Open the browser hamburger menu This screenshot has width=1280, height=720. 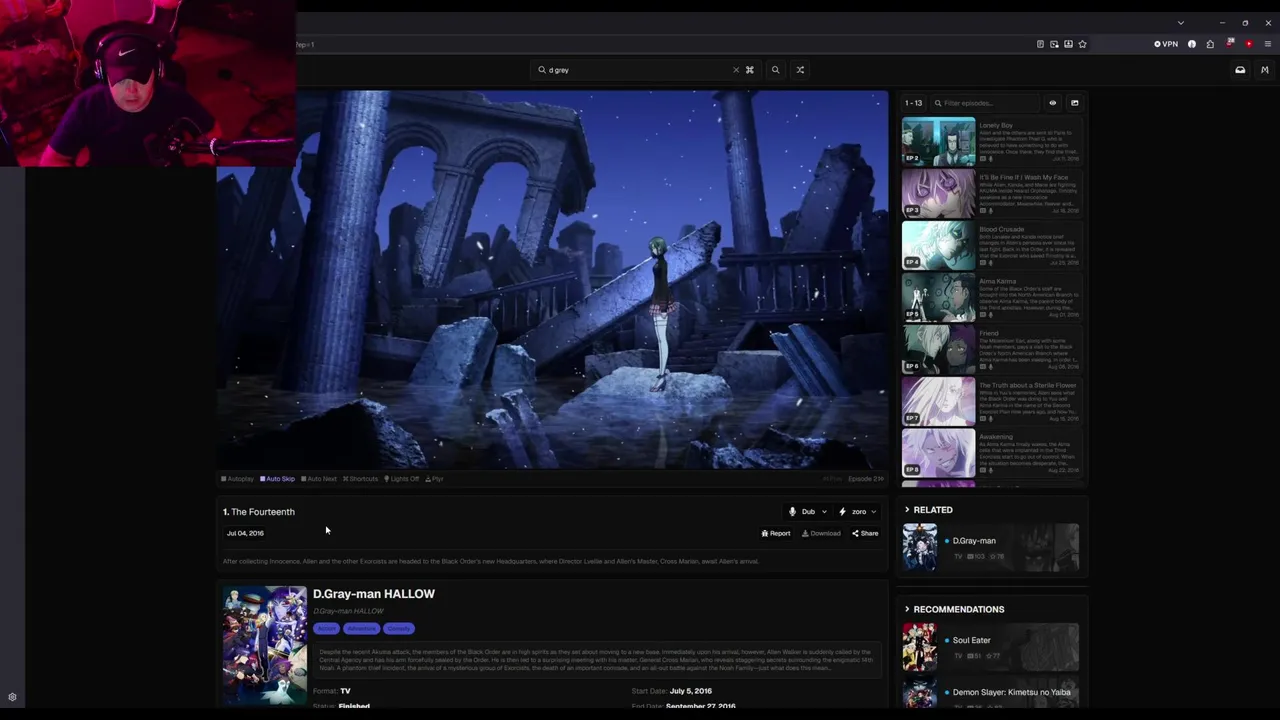tap(1268, 44)
